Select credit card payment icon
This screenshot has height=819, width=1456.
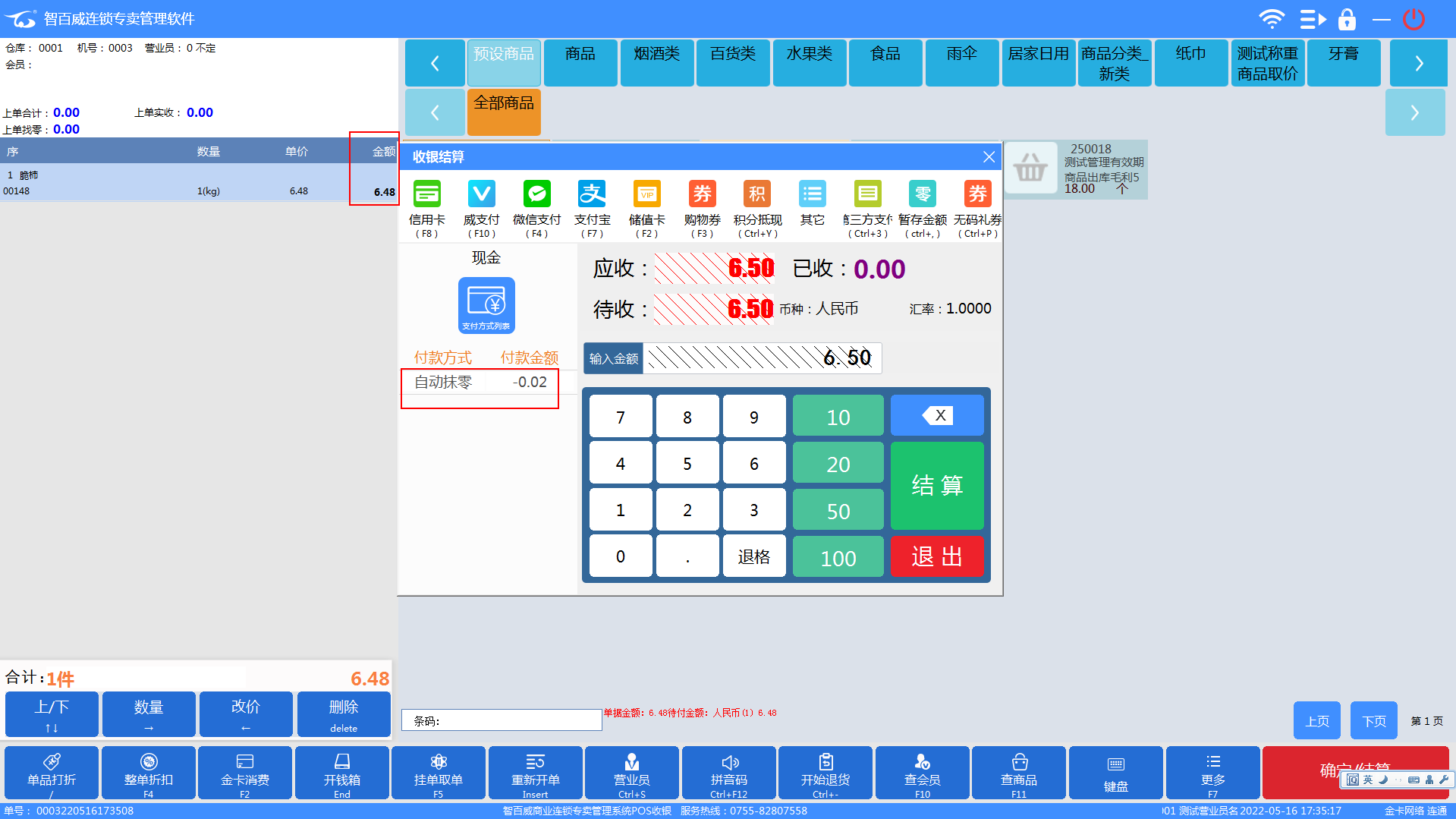[427, 194]
